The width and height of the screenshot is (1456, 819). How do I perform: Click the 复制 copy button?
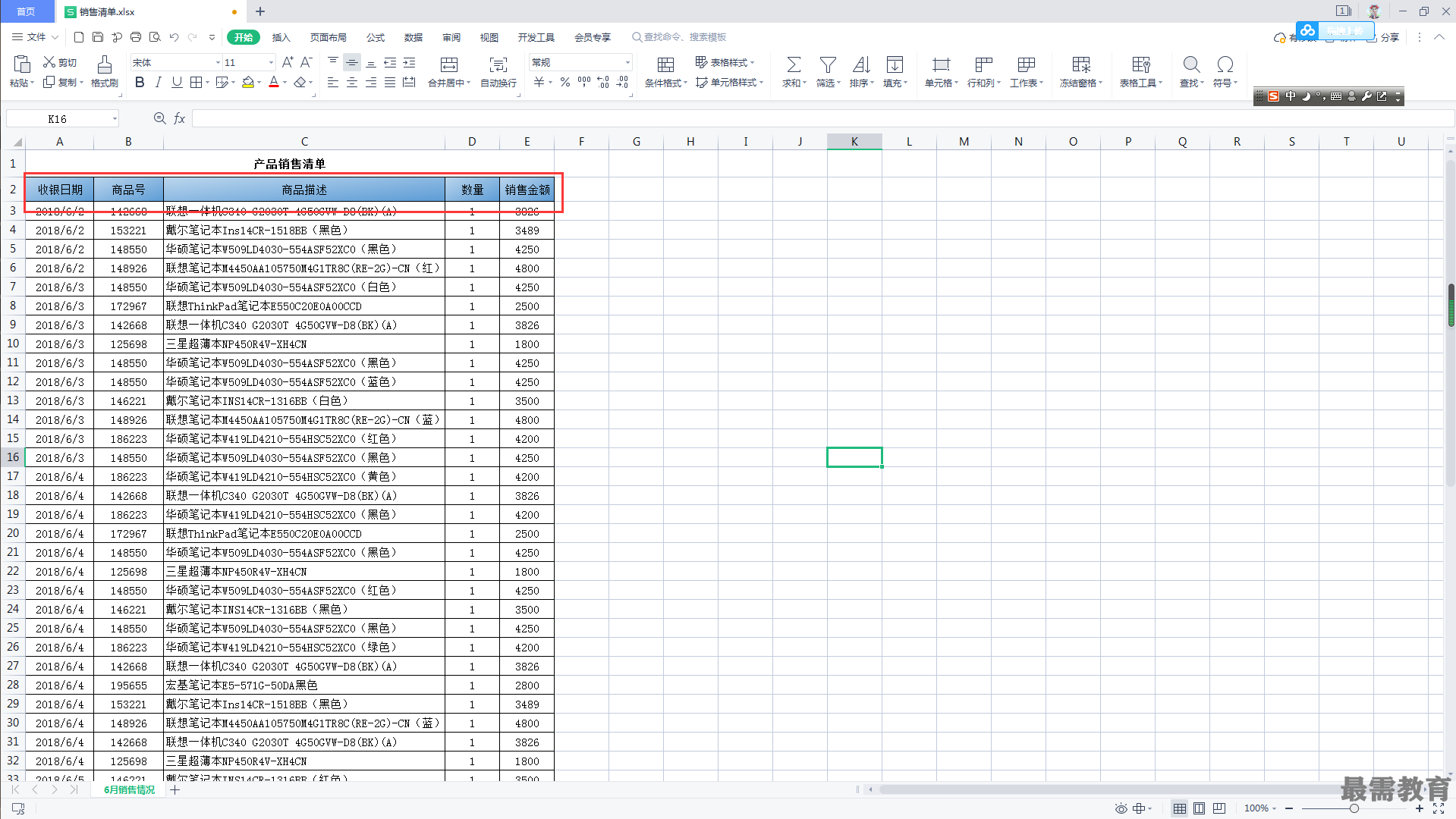(x=62, y=82)
